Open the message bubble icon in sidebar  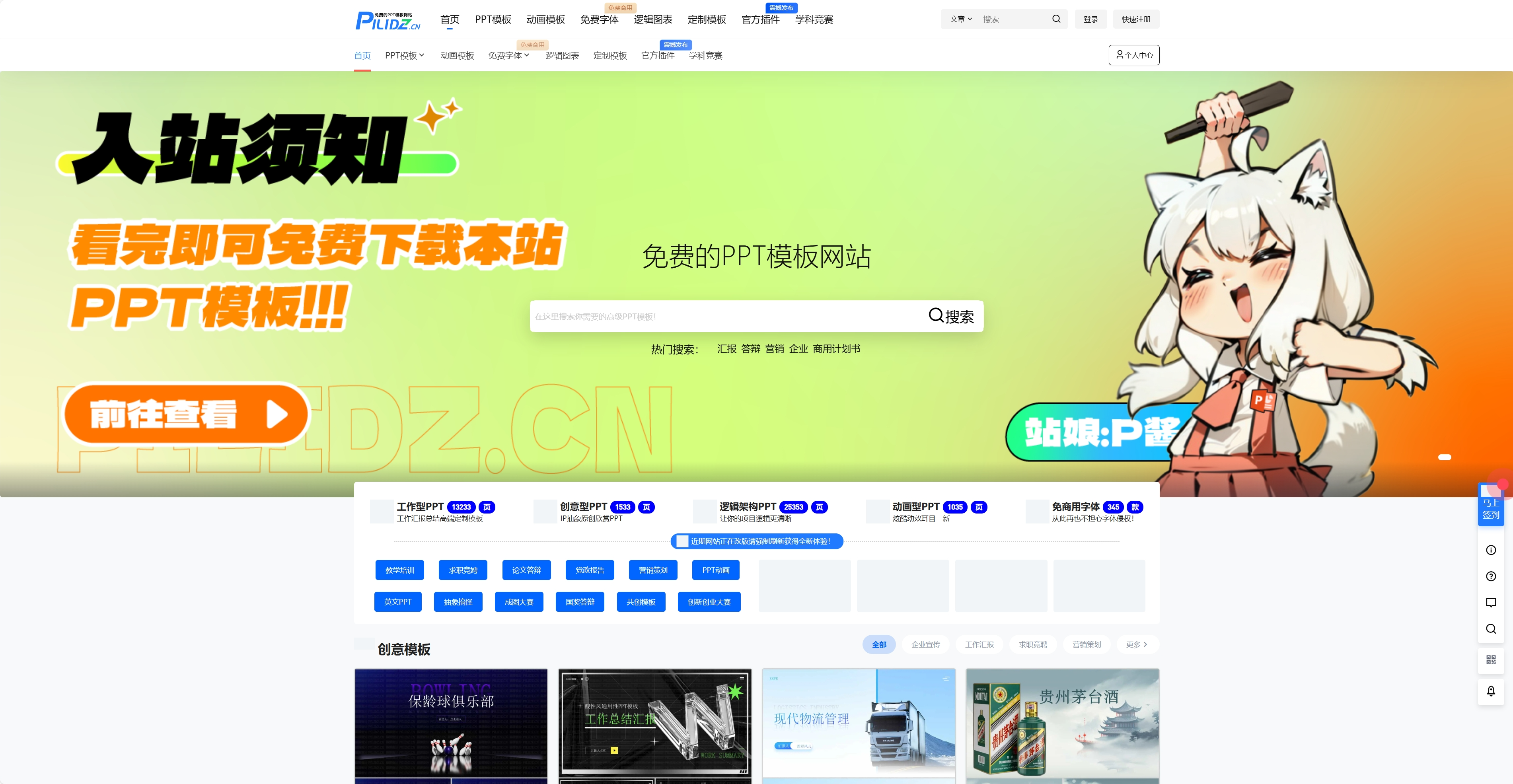click(x=1491, y=603)
